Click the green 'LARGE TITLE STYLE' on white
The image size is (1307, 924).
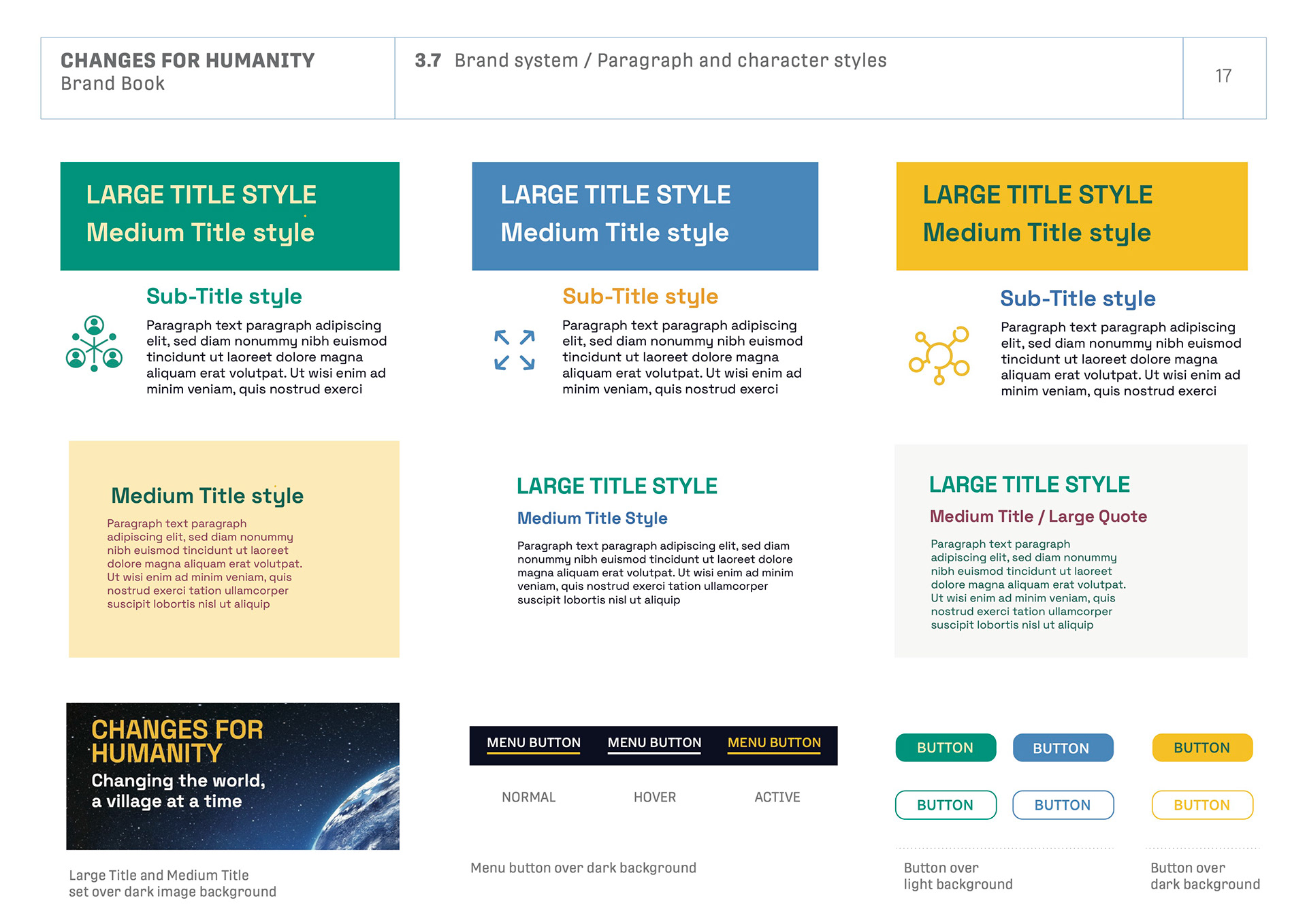617,486
